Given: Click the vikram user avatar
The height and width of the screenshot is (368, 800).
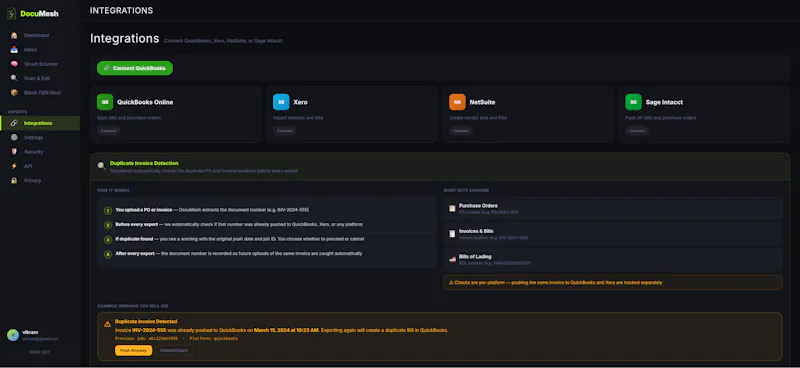Looking at the screenshot, I should point(13,335).
